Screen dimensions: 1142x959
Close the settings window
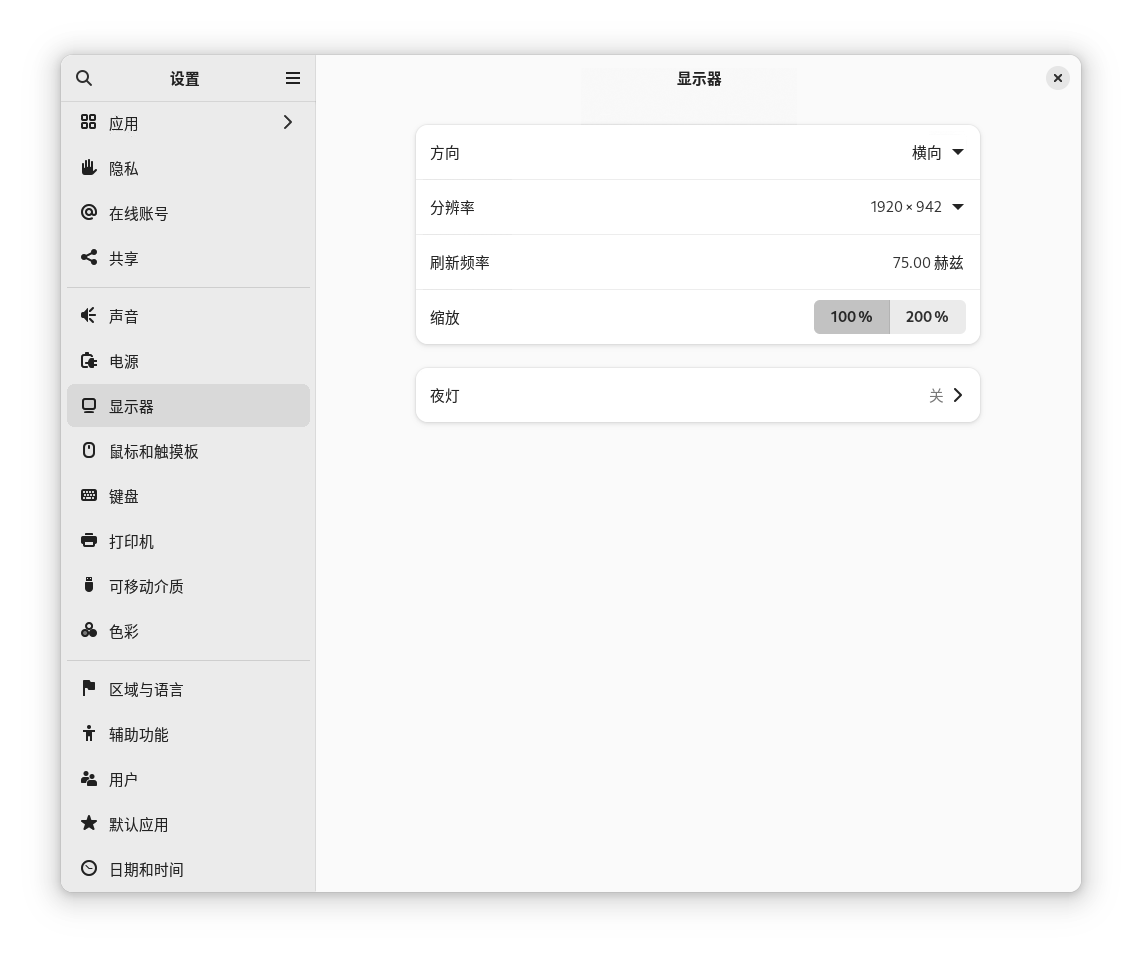[1058, 78]
